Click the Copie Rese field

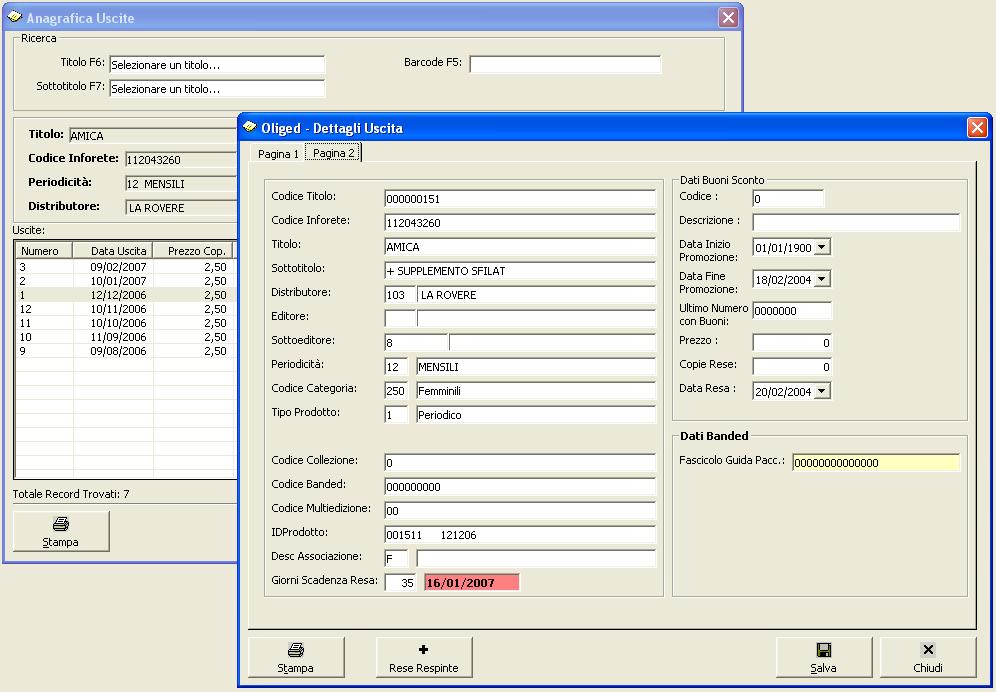792,367
